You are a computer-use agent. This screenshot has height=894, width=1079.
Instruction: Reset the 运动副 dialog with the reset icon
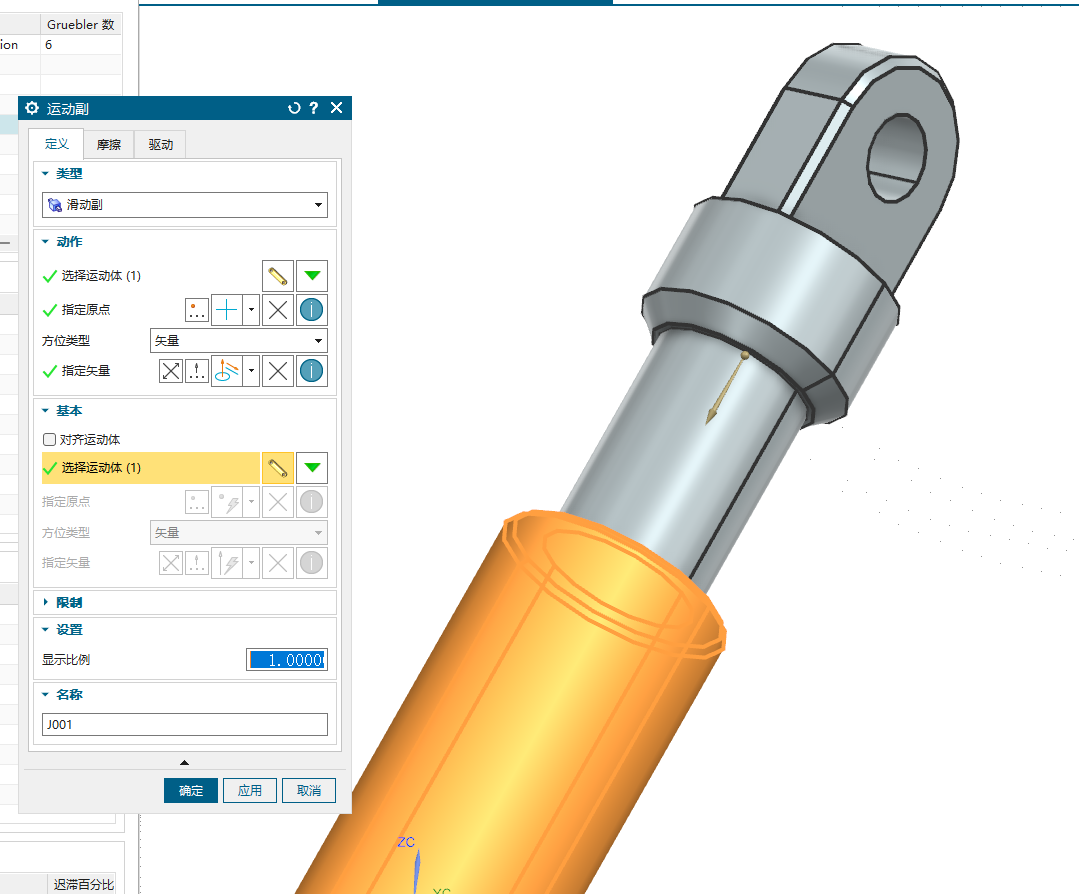(294, 108)
